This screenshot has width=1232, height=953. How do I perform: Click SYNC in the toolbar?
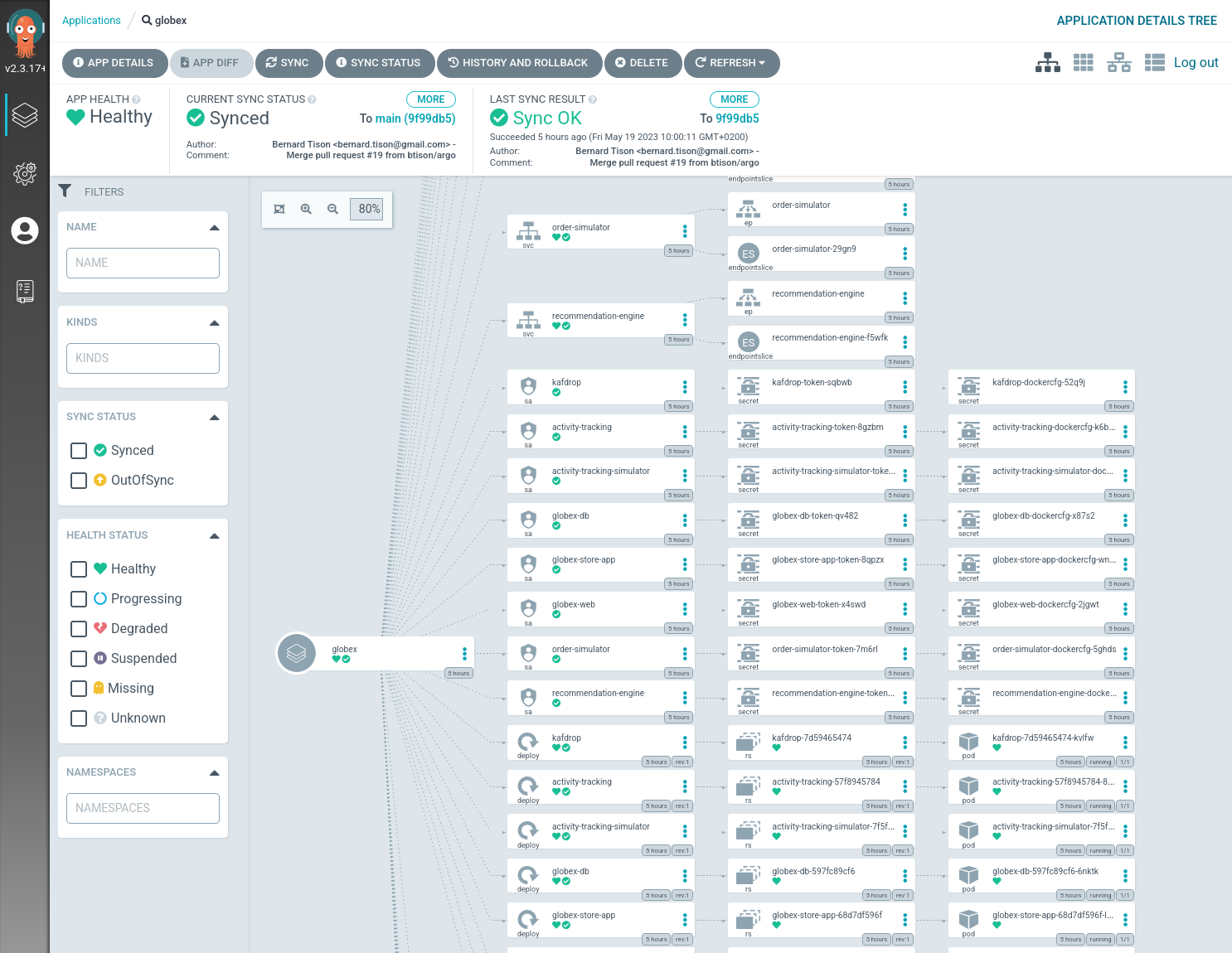288,63
